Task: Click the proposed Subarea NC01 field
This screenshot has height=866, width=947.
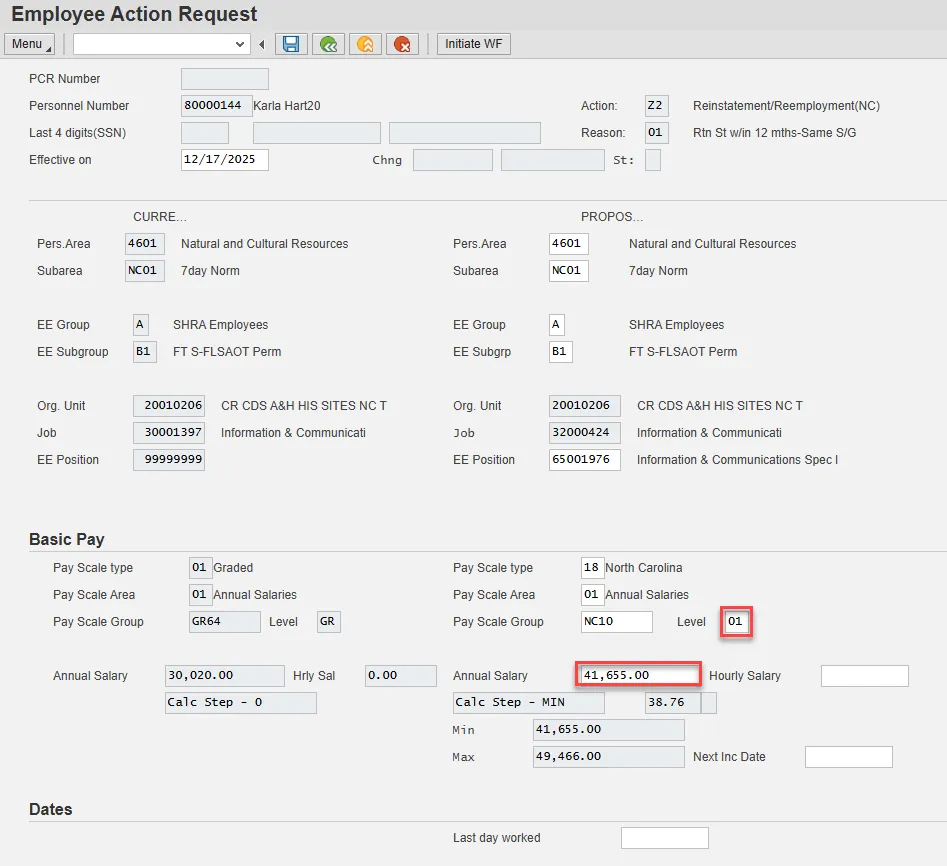Action: tap(568, 271)
